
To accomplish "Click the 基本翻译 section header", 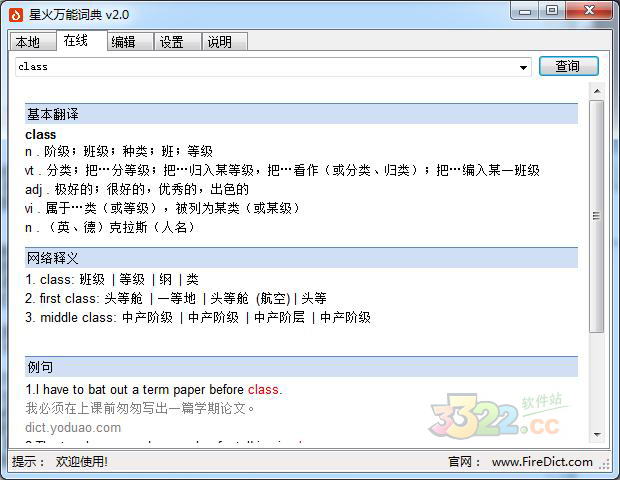I will coord(301,114).
